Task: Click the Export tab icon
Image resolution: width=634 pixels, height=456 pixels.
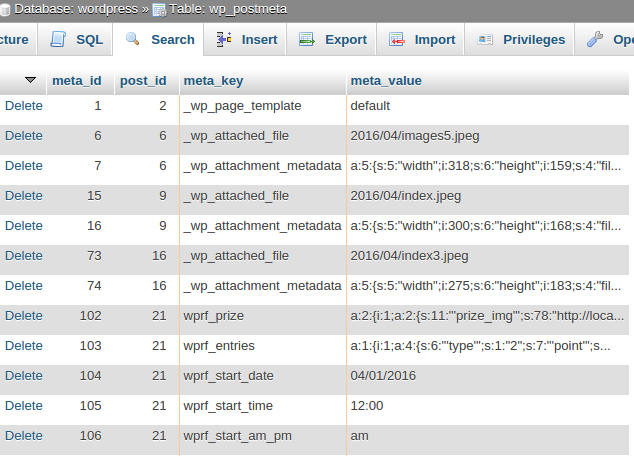Action: pos(306,39)
